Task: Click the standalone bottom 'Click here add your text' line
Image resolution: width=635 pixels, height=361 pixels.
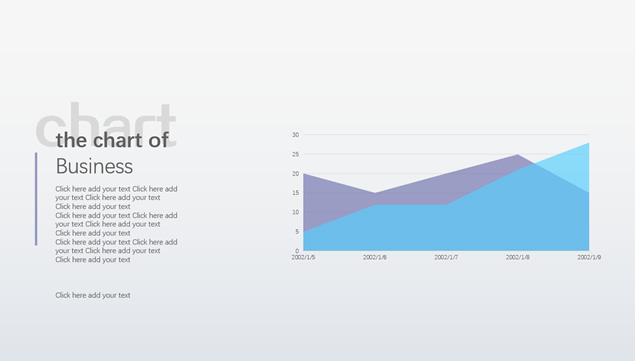Action: pos(93,295)
